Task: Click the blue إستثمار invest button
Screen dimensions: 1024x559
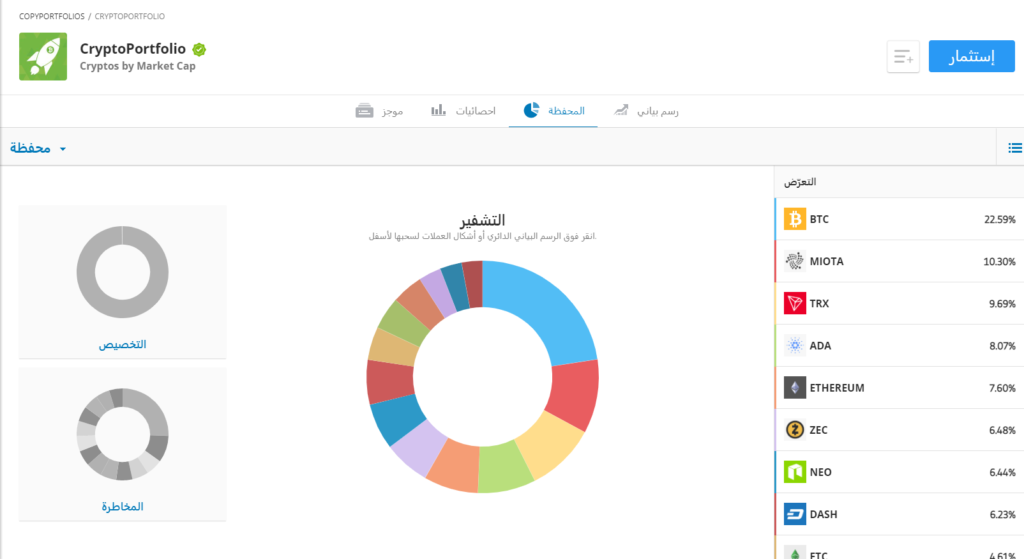Action: (x=972, y=56)
